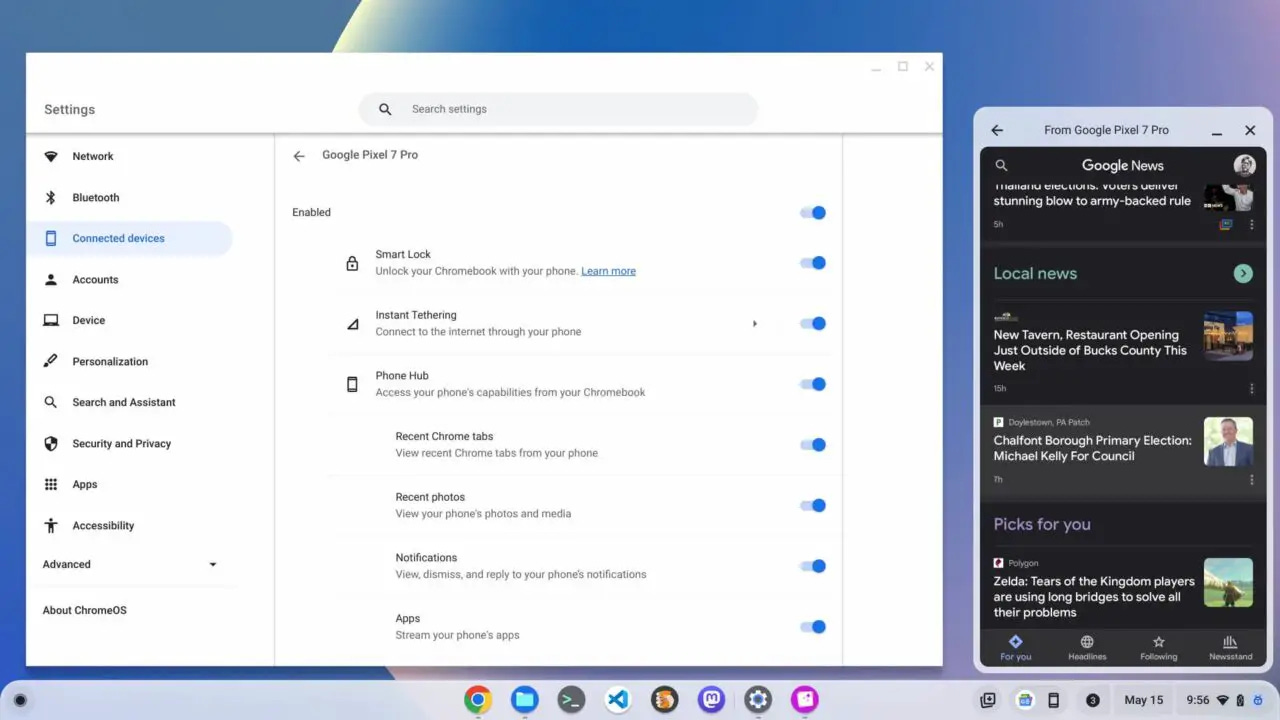Open the holding space tray icon

pos(988,700)
